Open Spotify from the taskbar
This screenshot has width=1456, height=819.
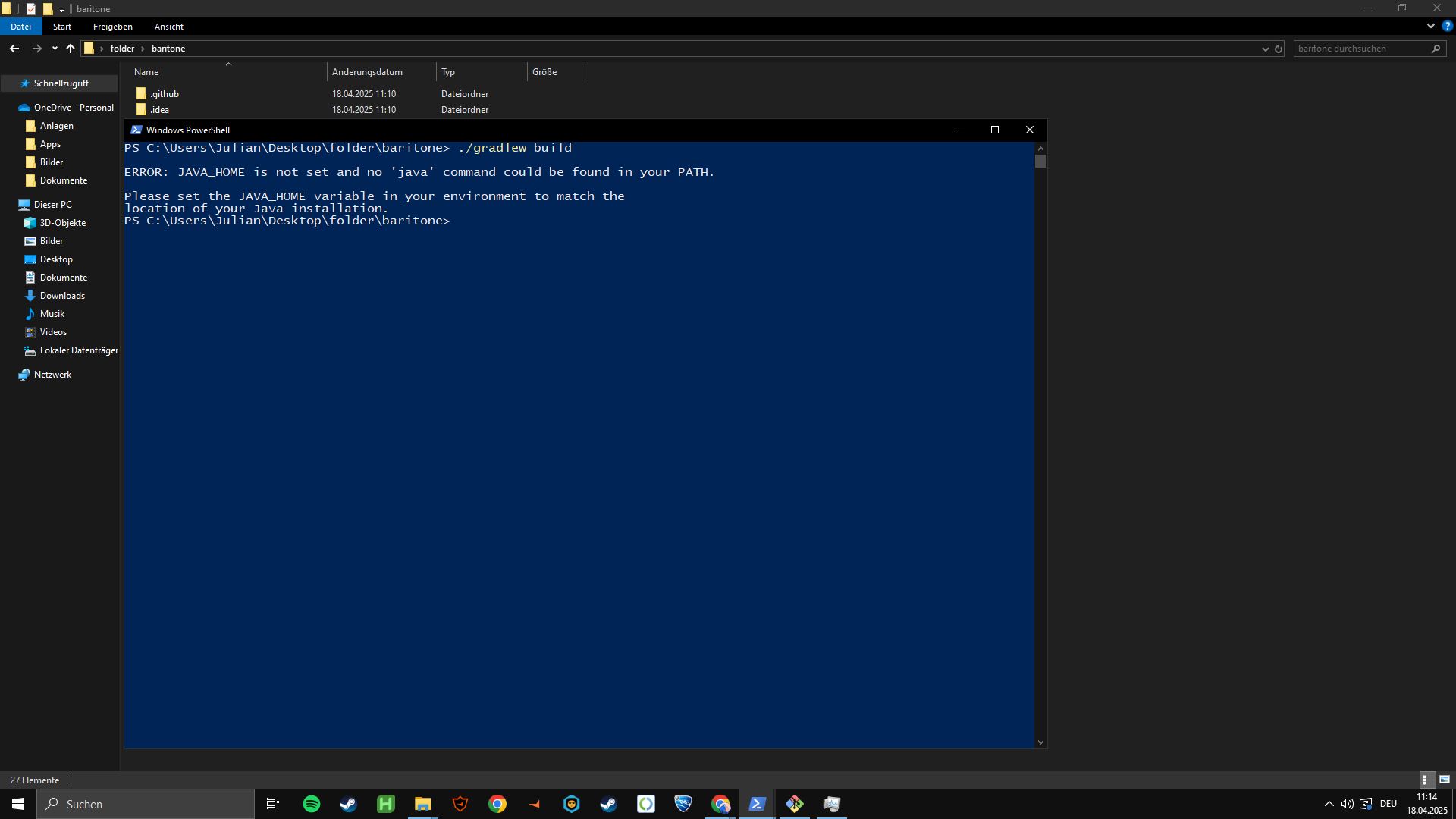click(x=312, y=804)
